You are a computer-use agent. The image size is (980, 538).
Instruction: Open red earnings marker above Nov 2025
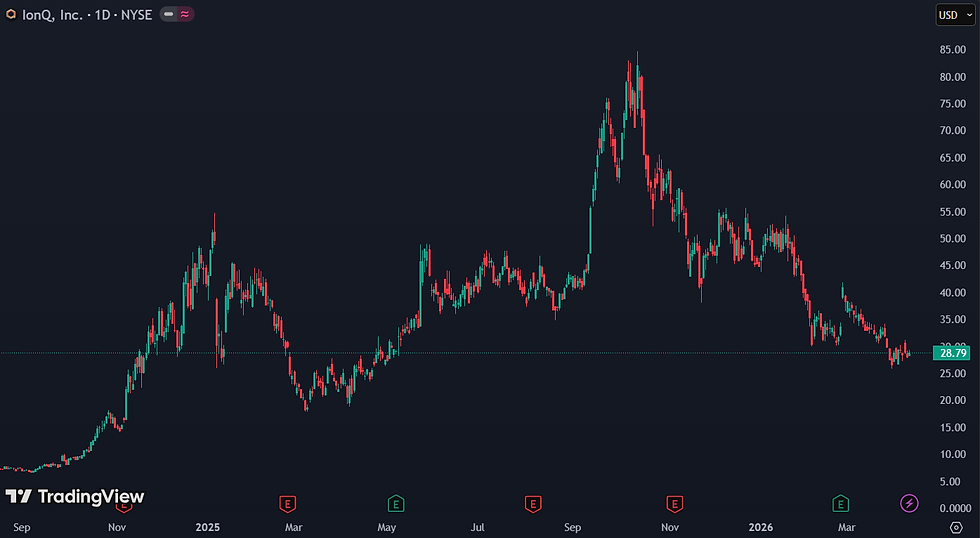coord(674,503)
